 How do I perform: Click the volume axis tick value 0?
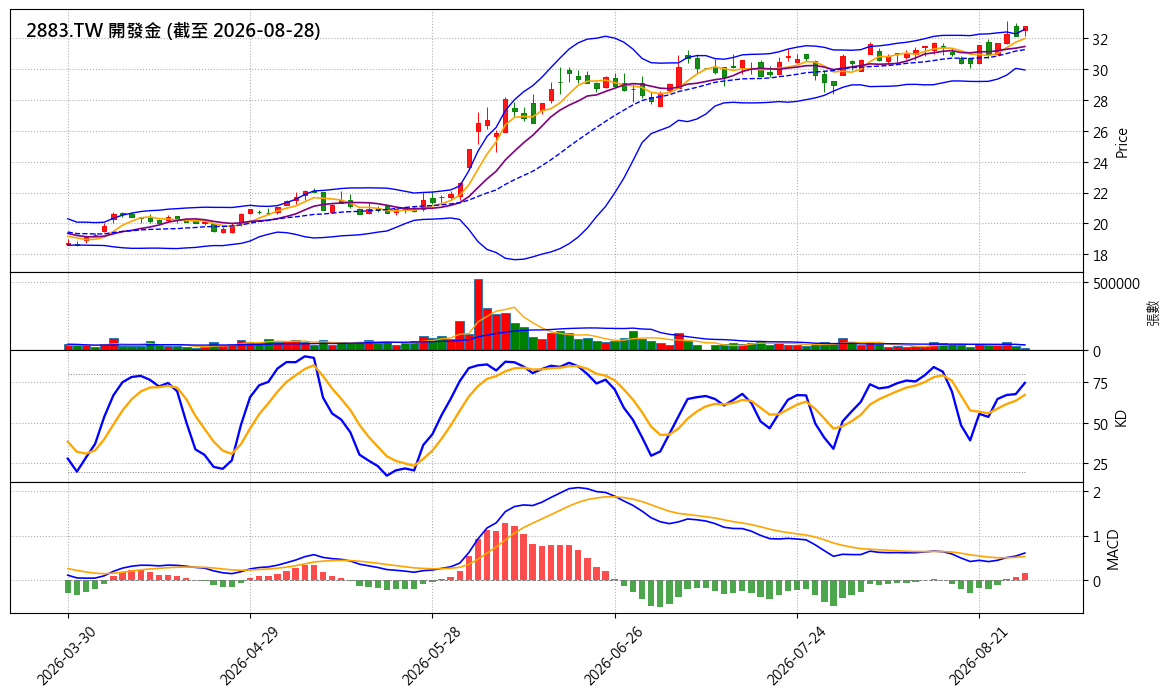[1096, 351]
